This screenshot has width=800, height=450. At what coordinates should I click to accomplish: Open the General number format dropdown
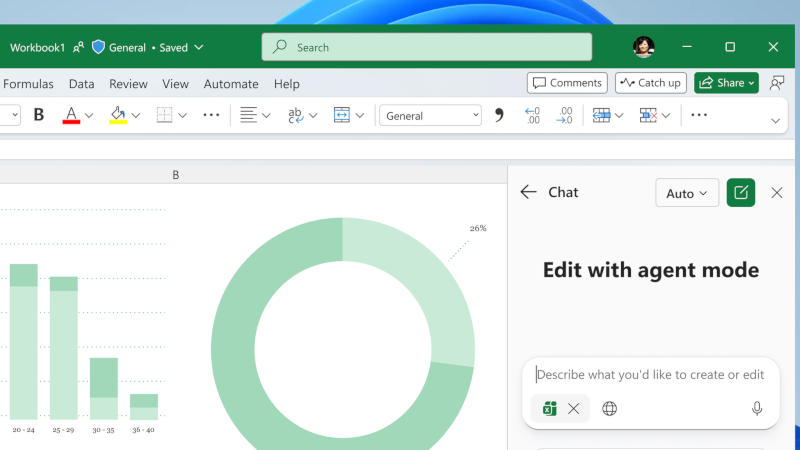[430, 115]
